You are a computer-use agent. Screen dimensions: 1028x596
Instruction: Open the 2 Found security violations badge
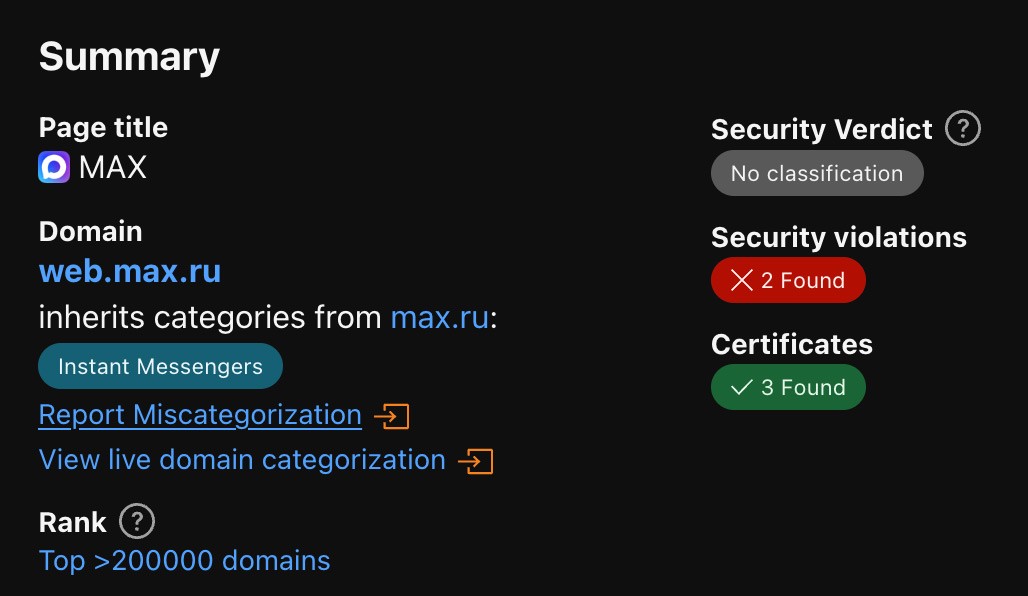coord(788,280)
